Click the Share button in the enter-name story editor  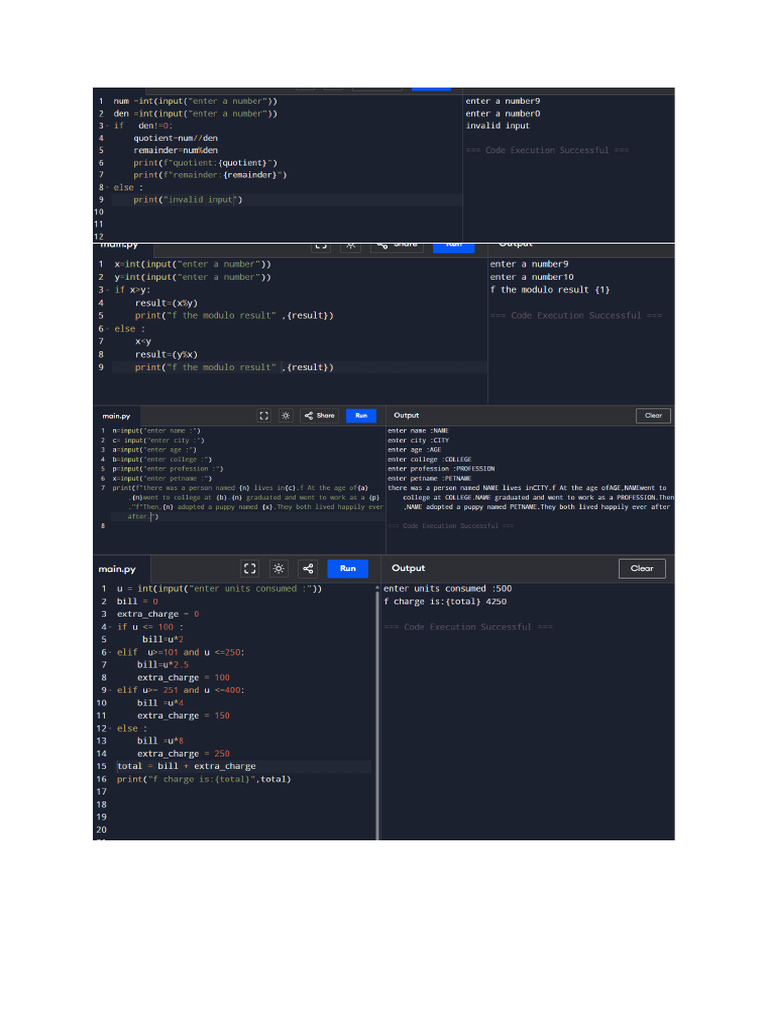tap(319, 416)
